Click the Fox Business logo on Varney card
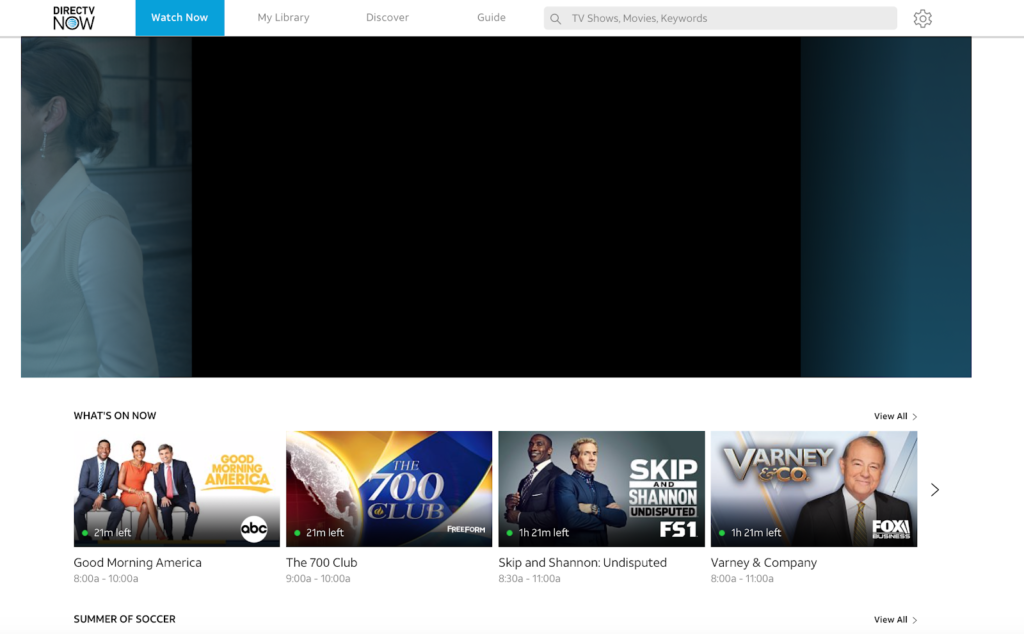This screenshot has width=1024, height=634. tap(891, 528)
